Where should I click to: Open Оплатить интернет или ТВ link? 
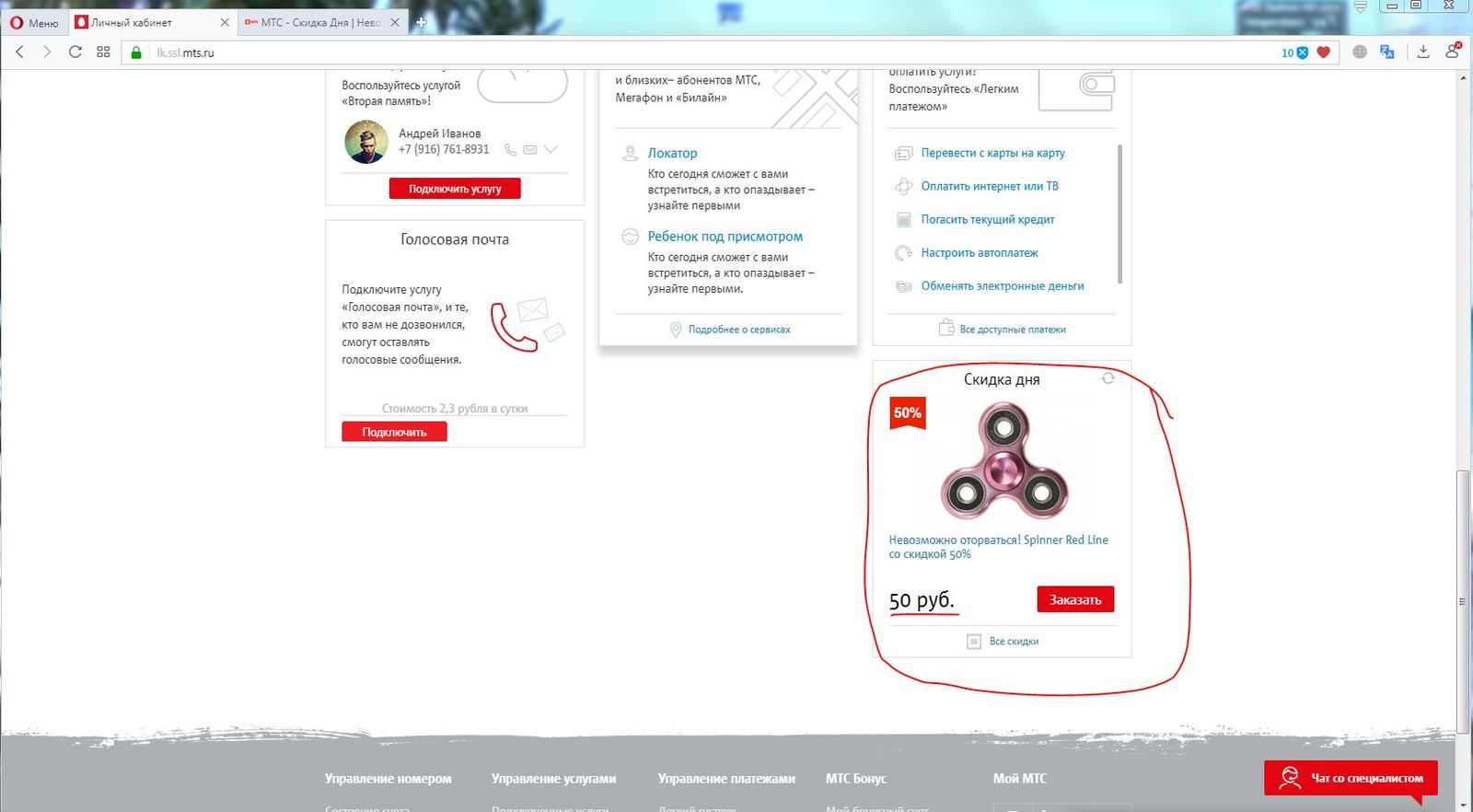click(x=990, y=186)
